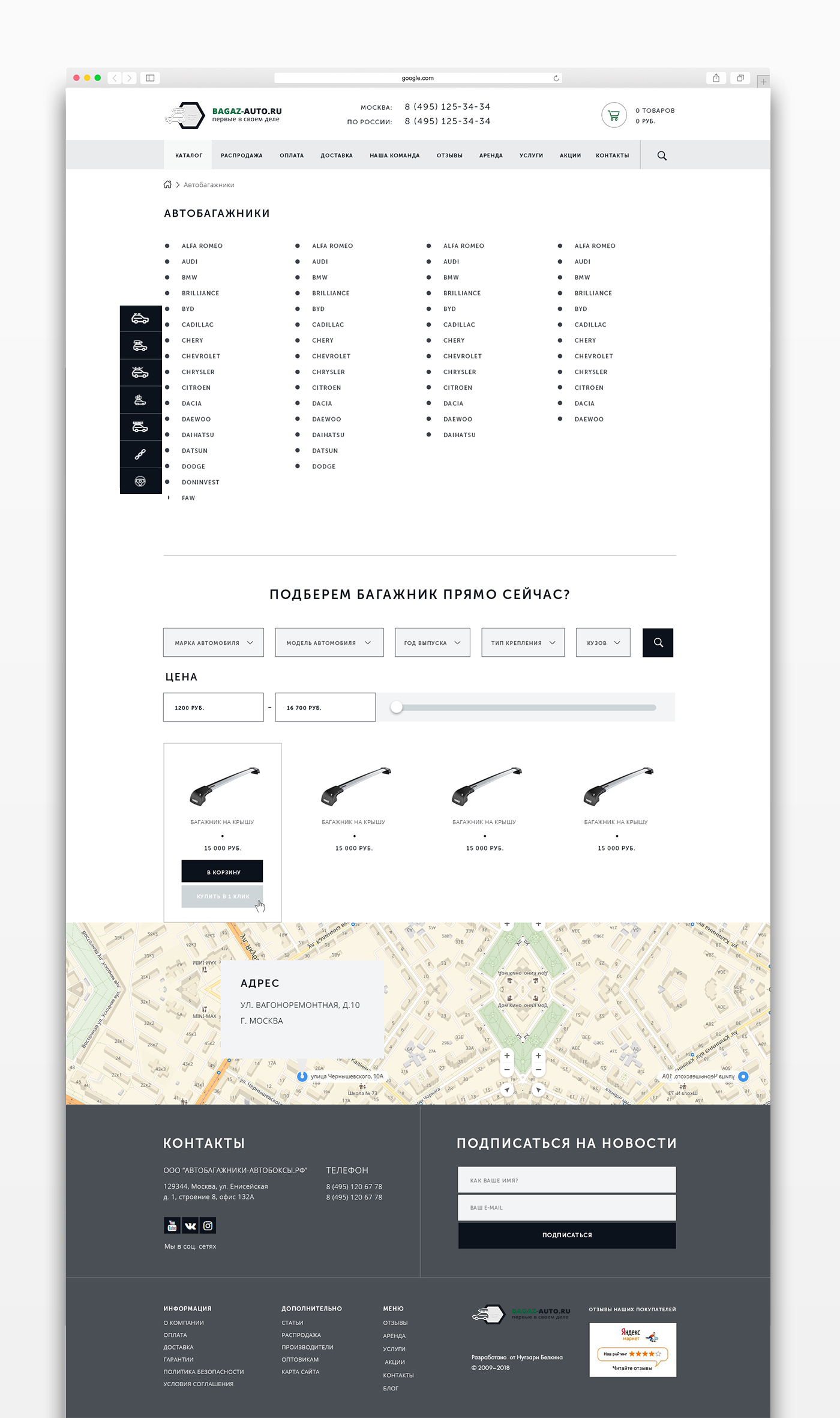Focus the ВАШ E-MAIL field

[567, 1207]
